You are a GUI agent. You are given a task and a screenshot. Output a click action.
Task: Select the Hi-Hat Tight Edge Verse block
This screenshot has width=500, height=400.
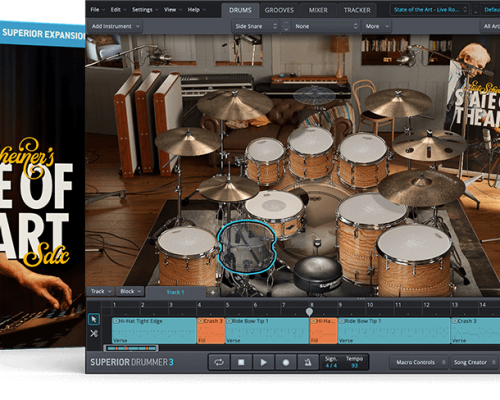(x=154, y=331)
